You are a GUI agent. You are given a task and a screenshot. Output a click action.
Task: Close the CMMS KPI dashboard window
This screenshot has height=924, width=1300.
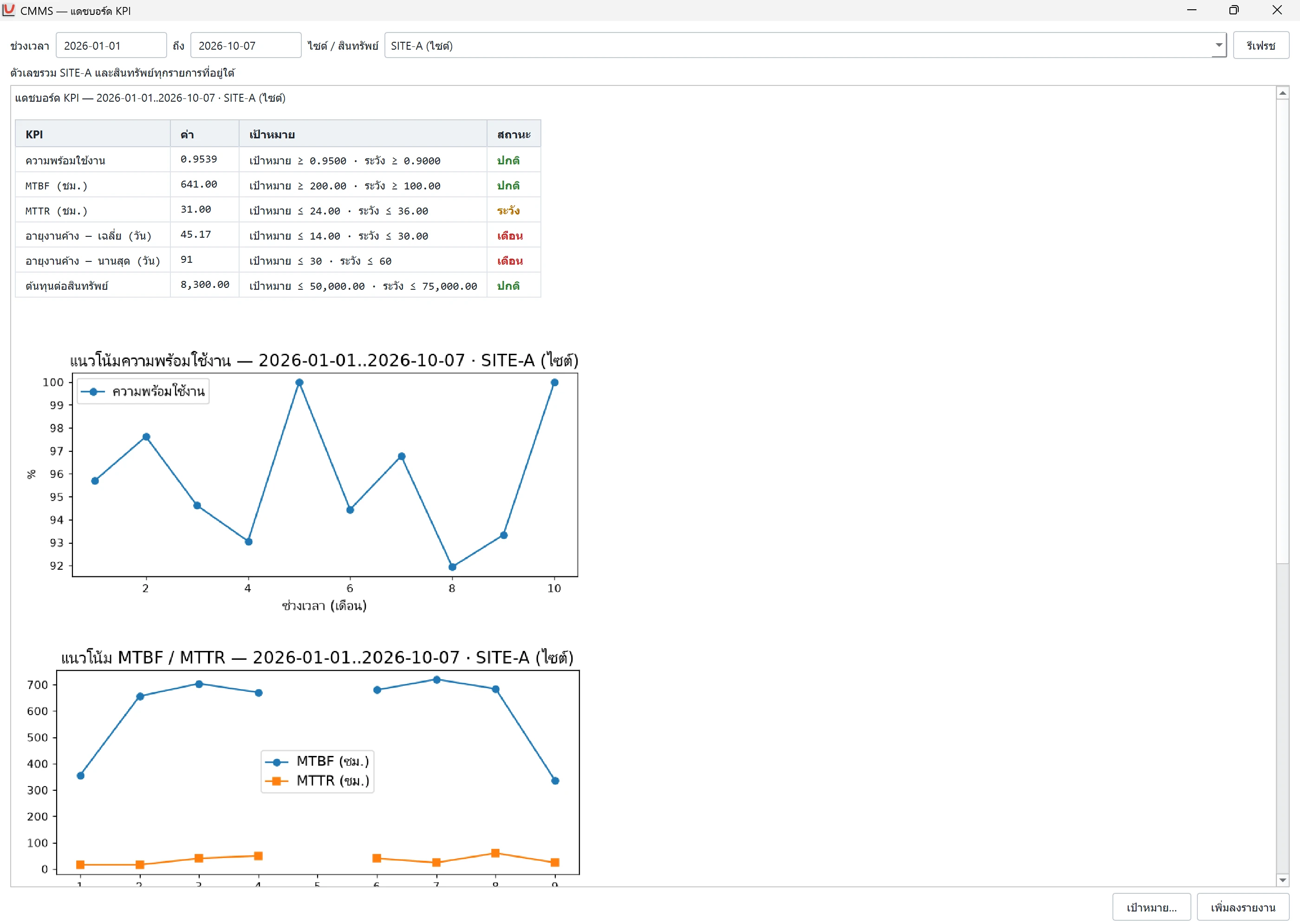[1277, 10]
